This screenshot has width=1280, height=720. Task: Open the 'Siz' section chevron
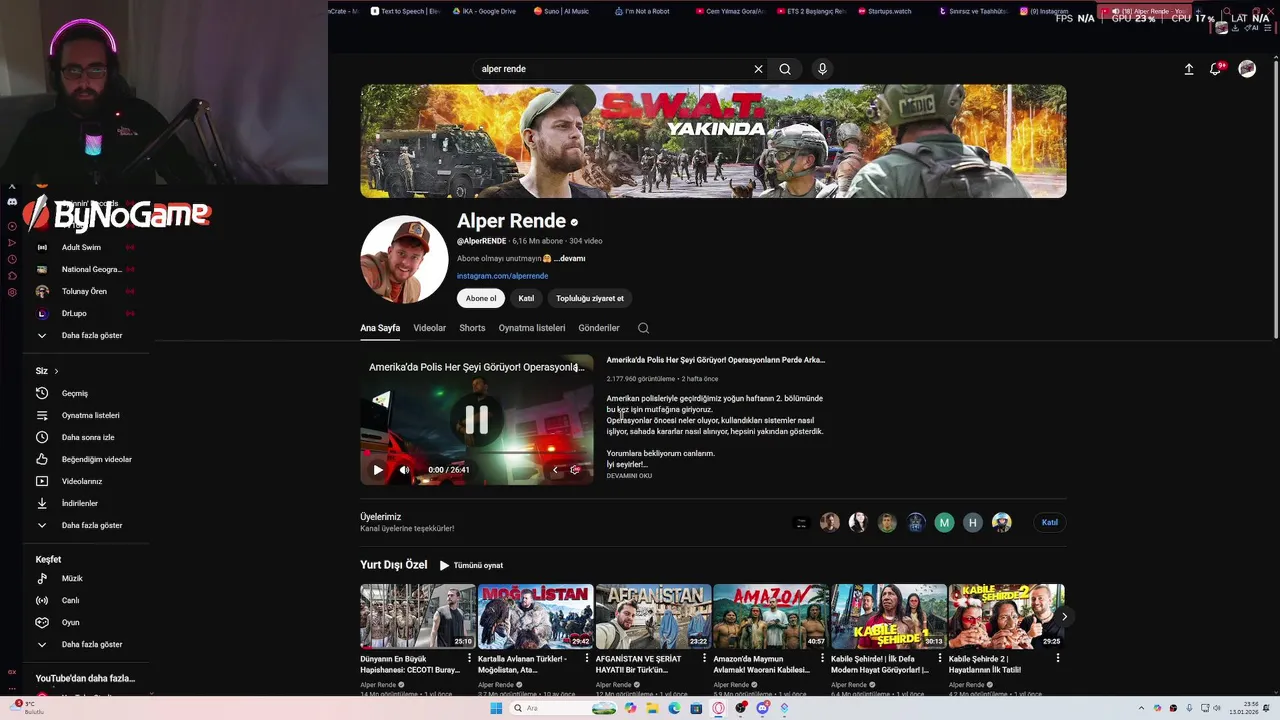point(56,371)
